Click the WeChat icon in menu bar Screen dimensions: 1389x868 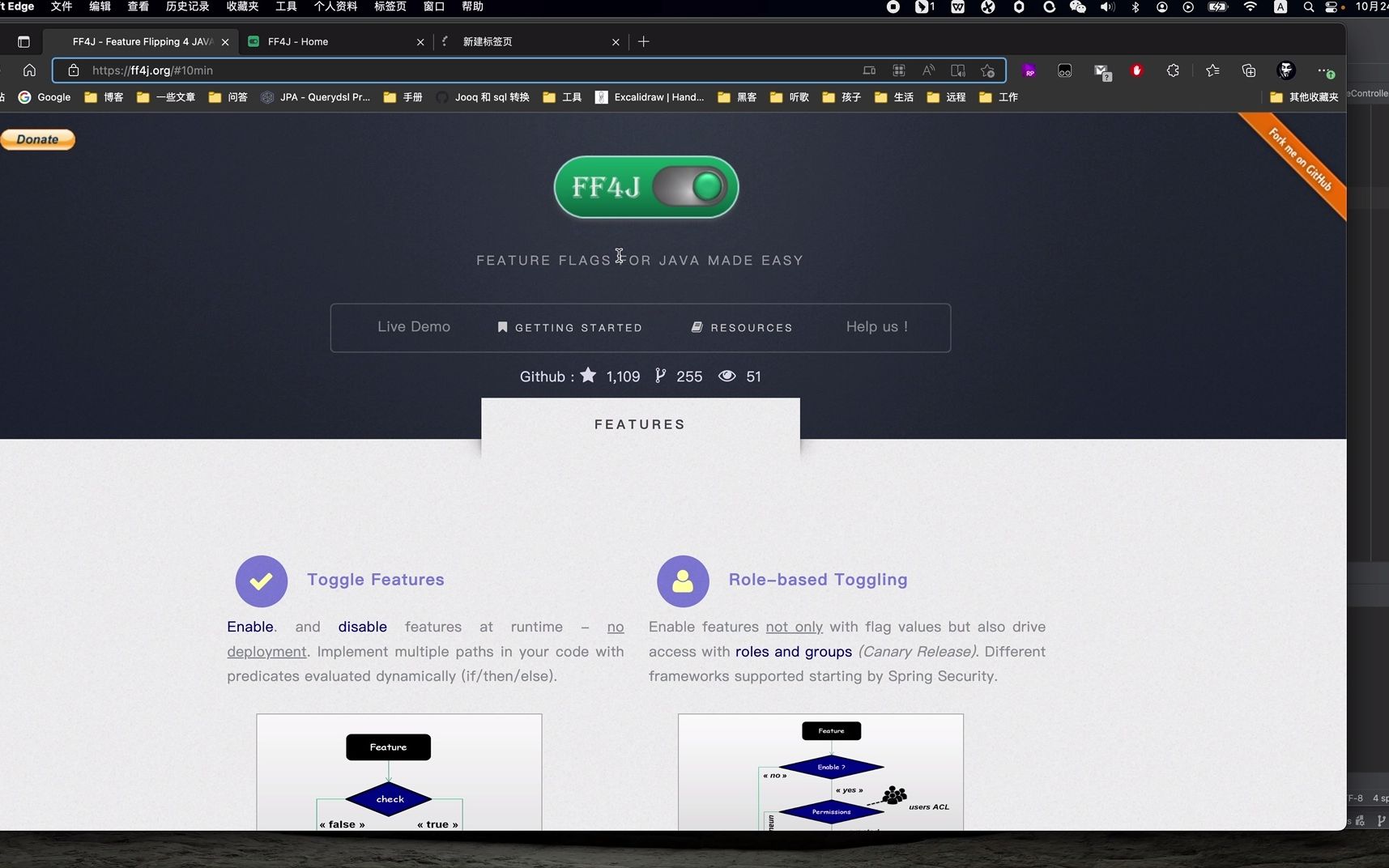pos(1077,6)
